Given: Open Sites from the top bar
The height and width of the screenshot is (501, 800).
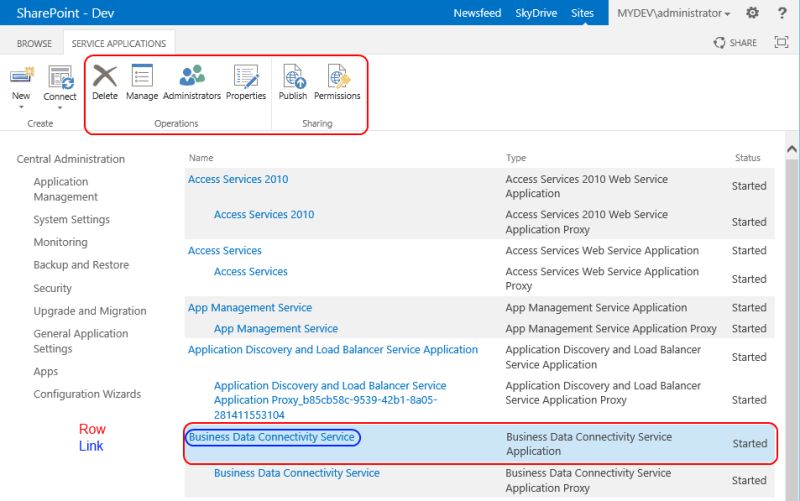Looking at the screenshot, I should [582, 13].
